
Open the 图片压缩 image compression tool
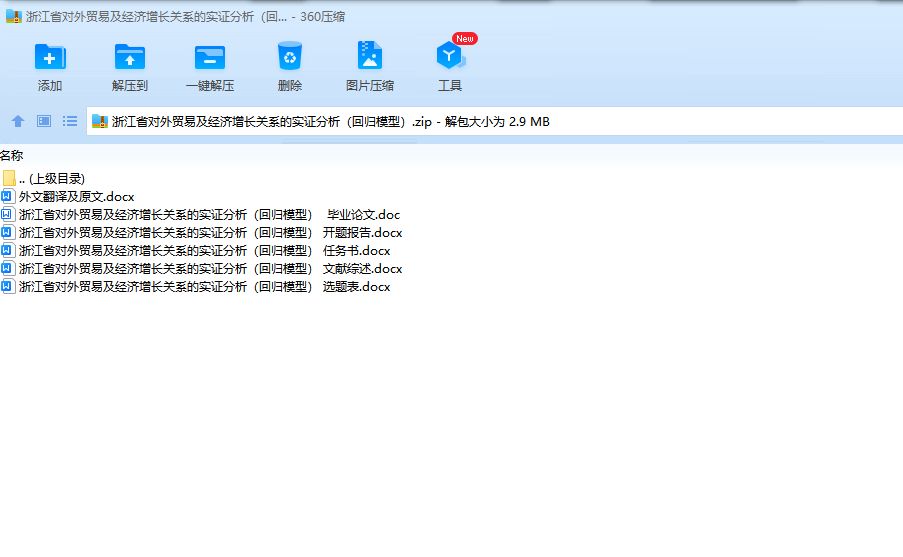(370, 56)
